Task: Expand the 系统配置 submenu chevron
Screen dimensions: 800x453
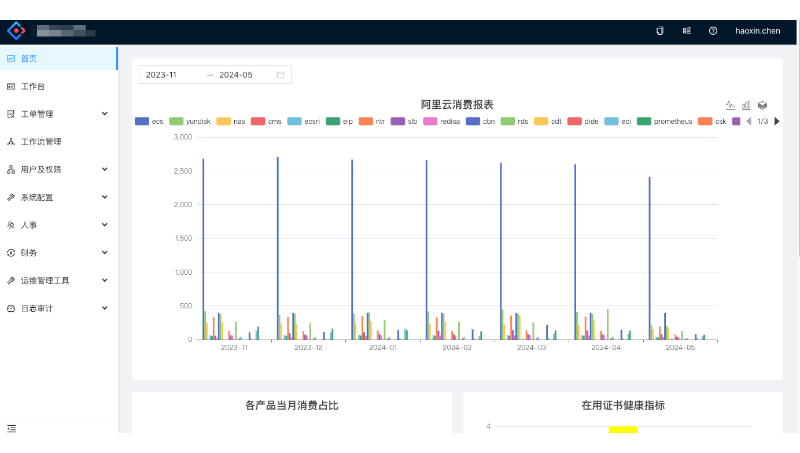Action: tap(105, 197)
